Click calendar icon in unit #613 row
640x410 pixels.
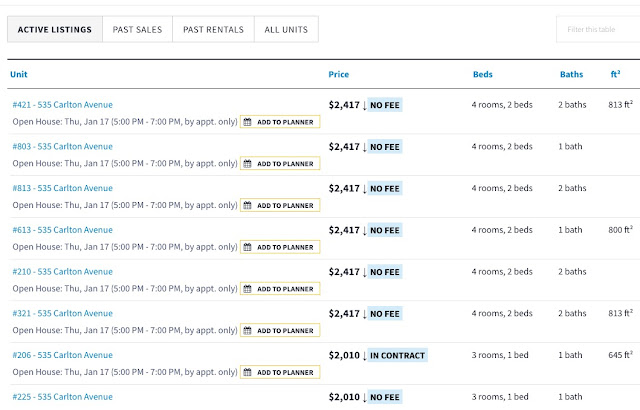click(248, 247)
